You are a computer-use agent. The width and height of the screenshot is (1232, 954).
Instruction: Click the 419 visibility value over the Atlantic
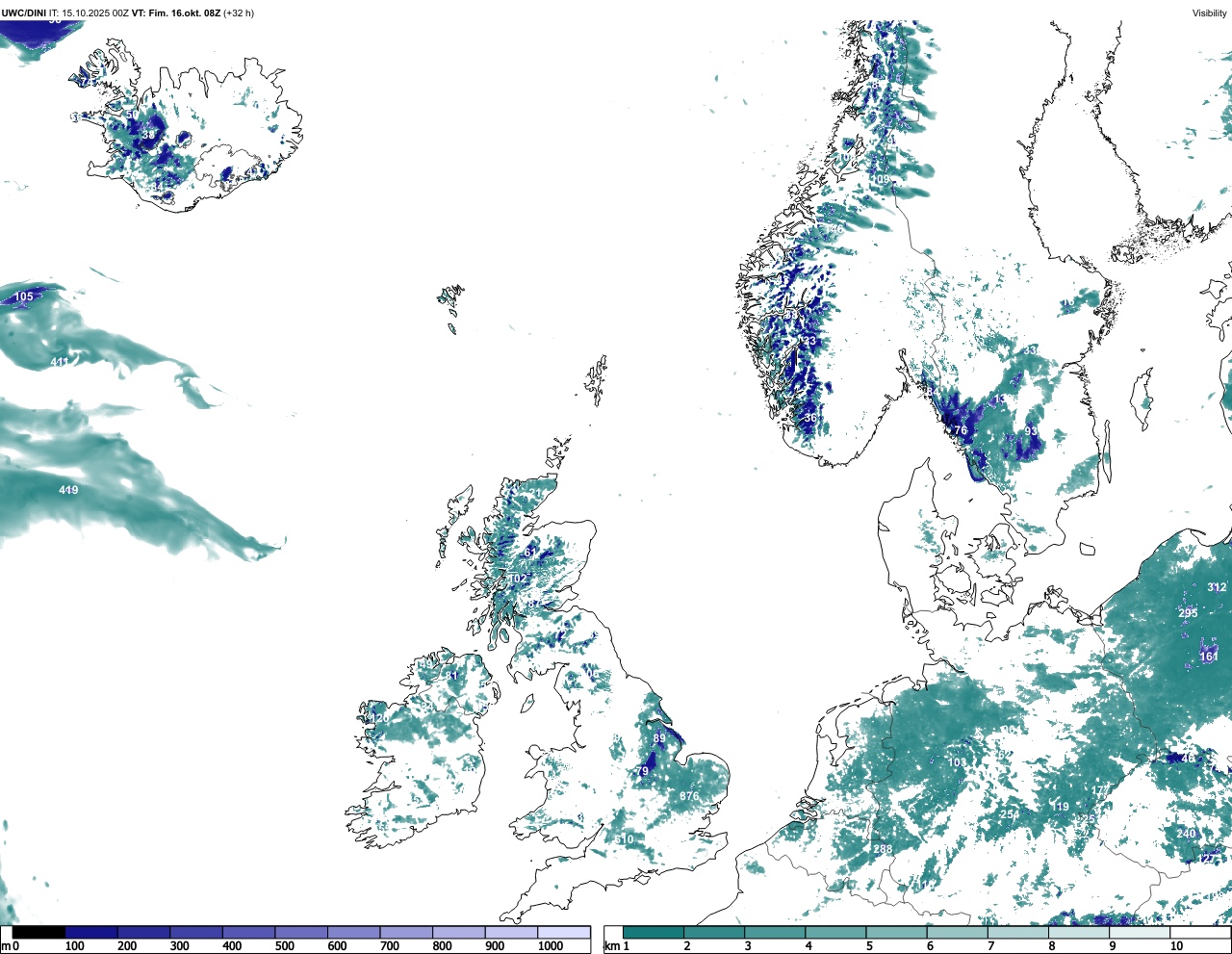[68, 490]
